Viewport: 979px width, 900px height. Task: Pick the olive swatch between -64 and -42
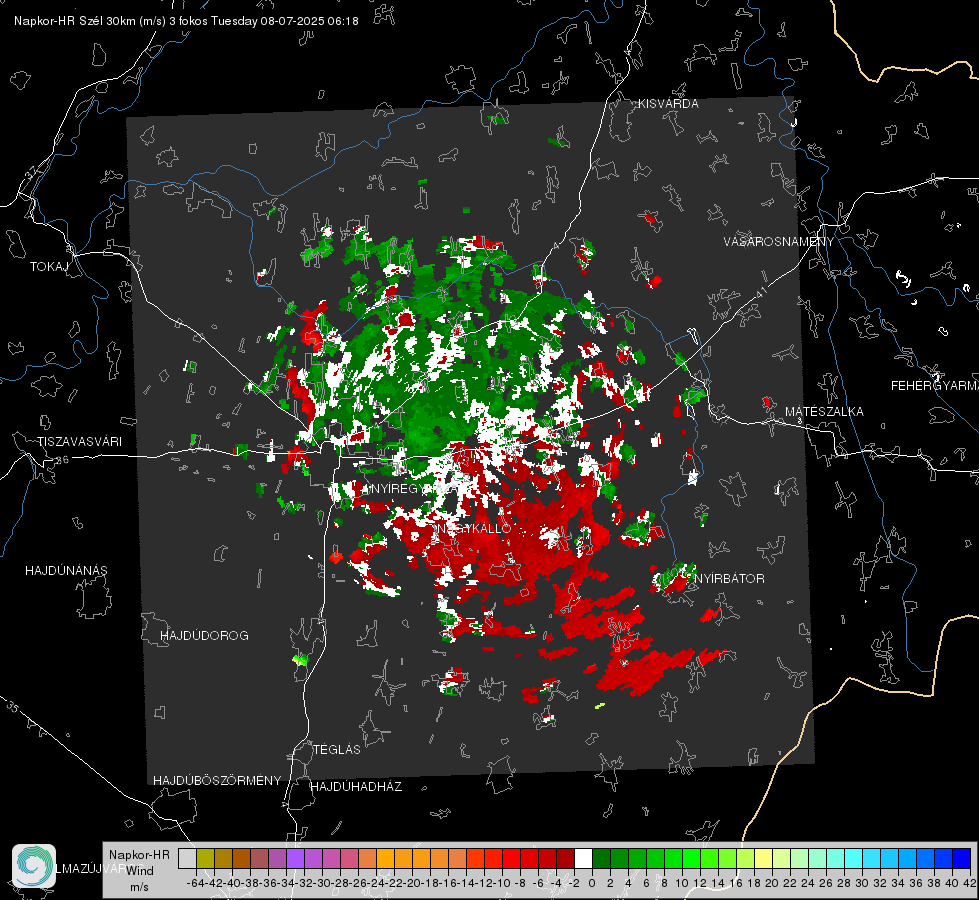coord(205,858)
